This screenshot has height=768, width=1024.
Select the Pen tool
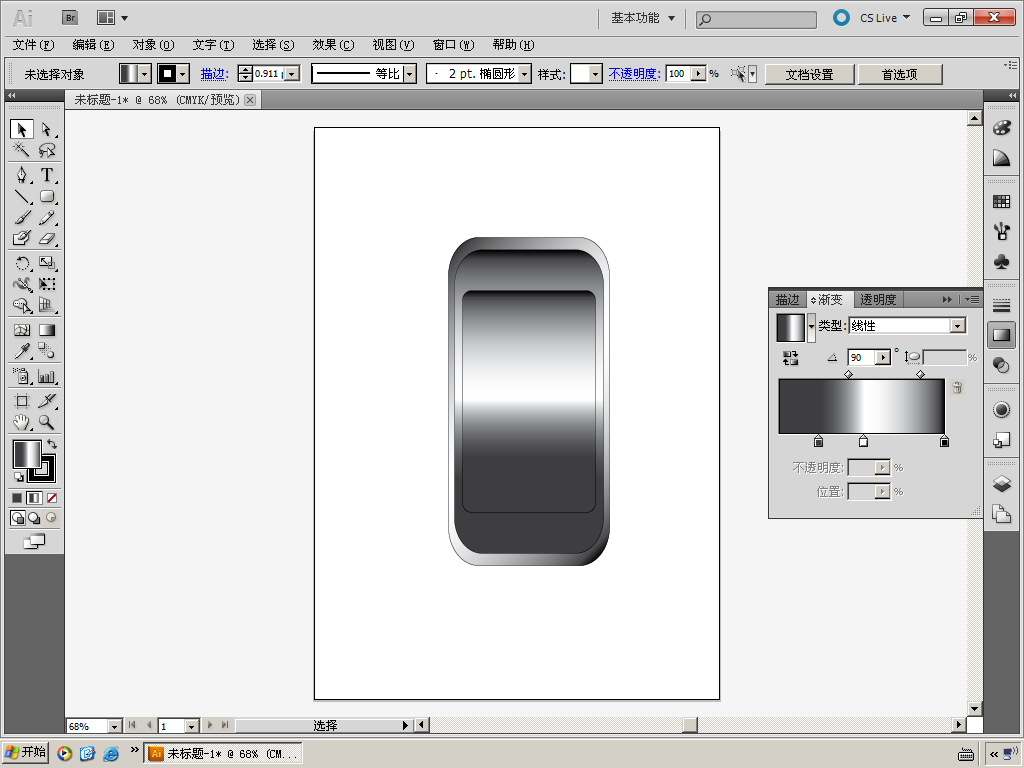[21, 175]
